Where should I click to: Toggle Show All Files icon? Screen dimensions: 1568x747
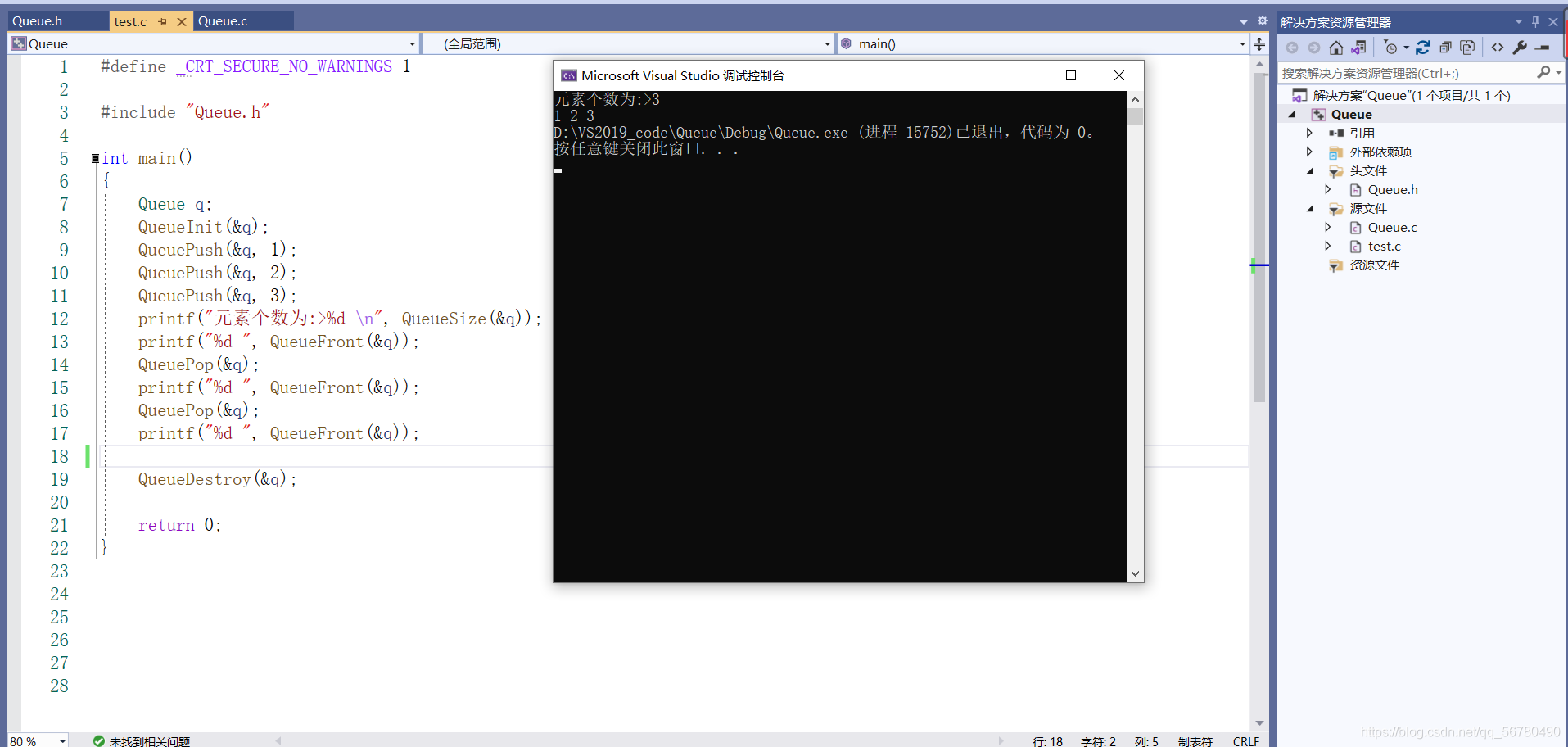click(1467, 48)
